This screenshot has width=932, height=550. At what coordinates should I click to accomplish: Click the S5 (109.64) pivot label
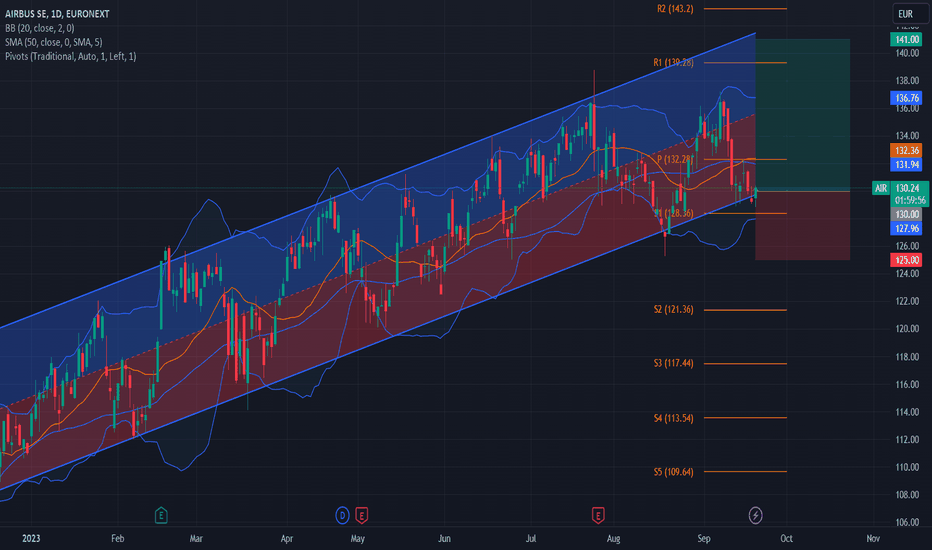click(673, 472)
